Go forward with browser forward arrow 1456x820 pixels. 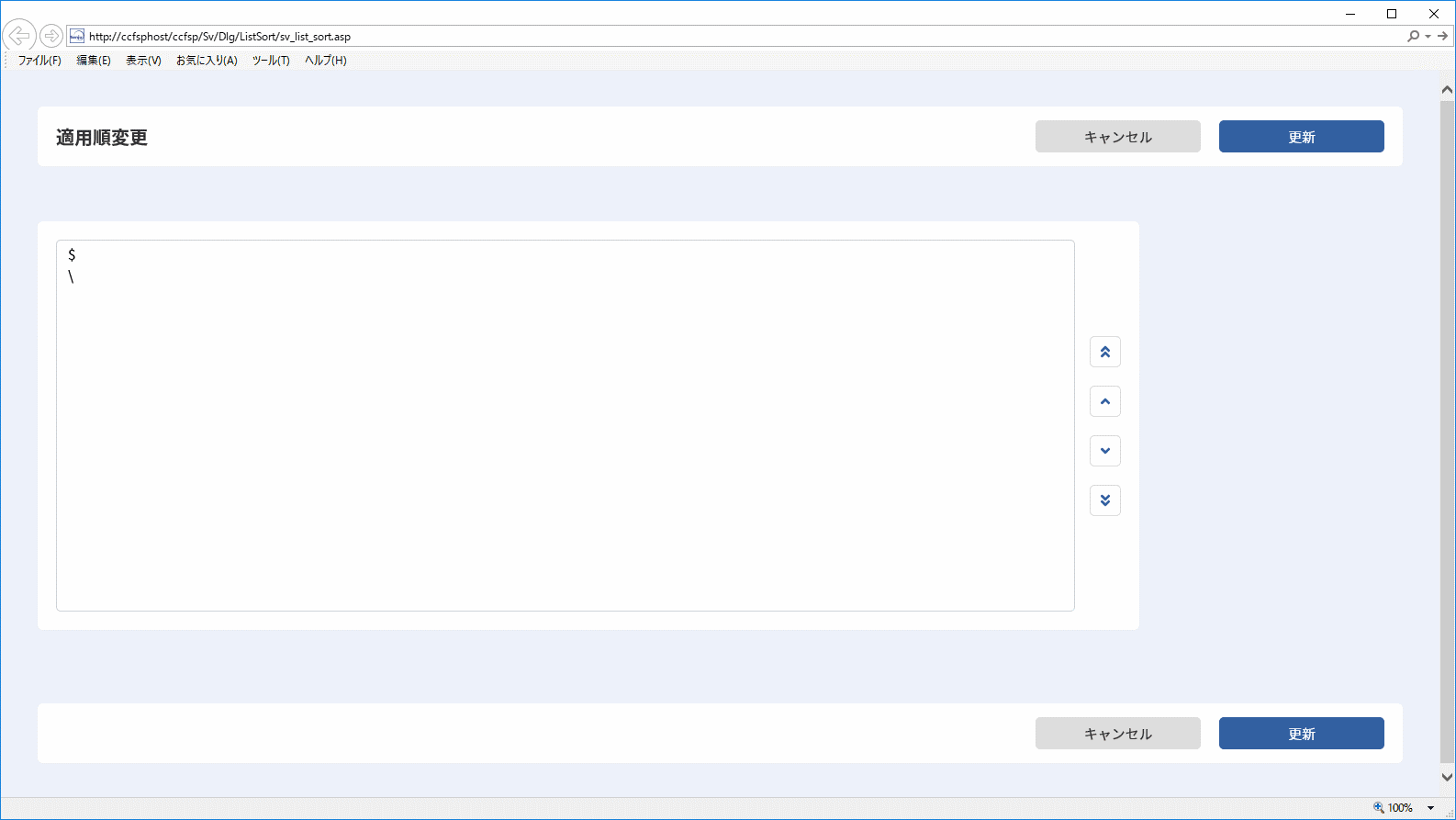tap(51, 36)
